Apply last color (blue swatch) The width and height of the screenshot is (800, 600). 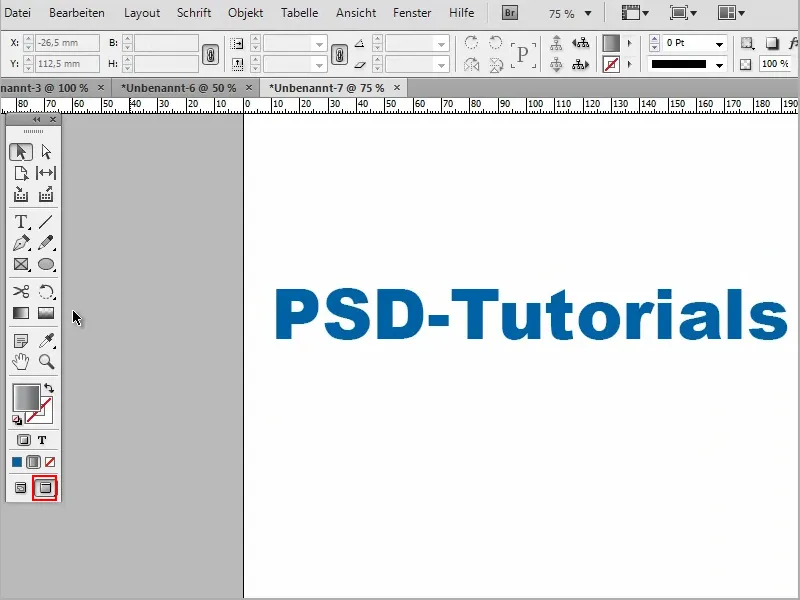(17, 462)
